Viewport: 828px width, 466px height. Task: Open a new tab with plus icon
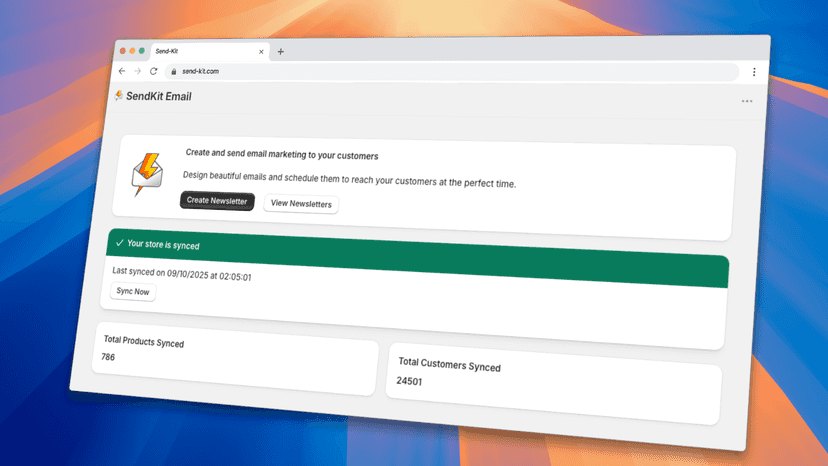click(280, 52)
